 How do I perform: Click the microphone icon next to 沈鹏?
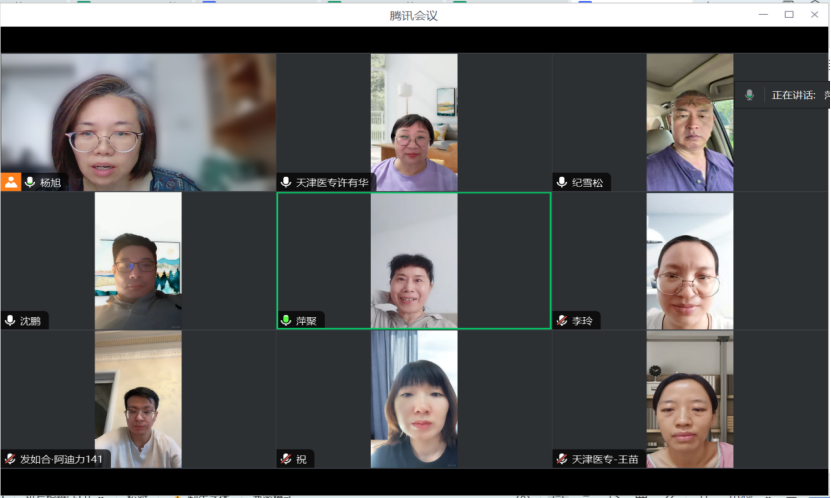(x=10, y=321)
